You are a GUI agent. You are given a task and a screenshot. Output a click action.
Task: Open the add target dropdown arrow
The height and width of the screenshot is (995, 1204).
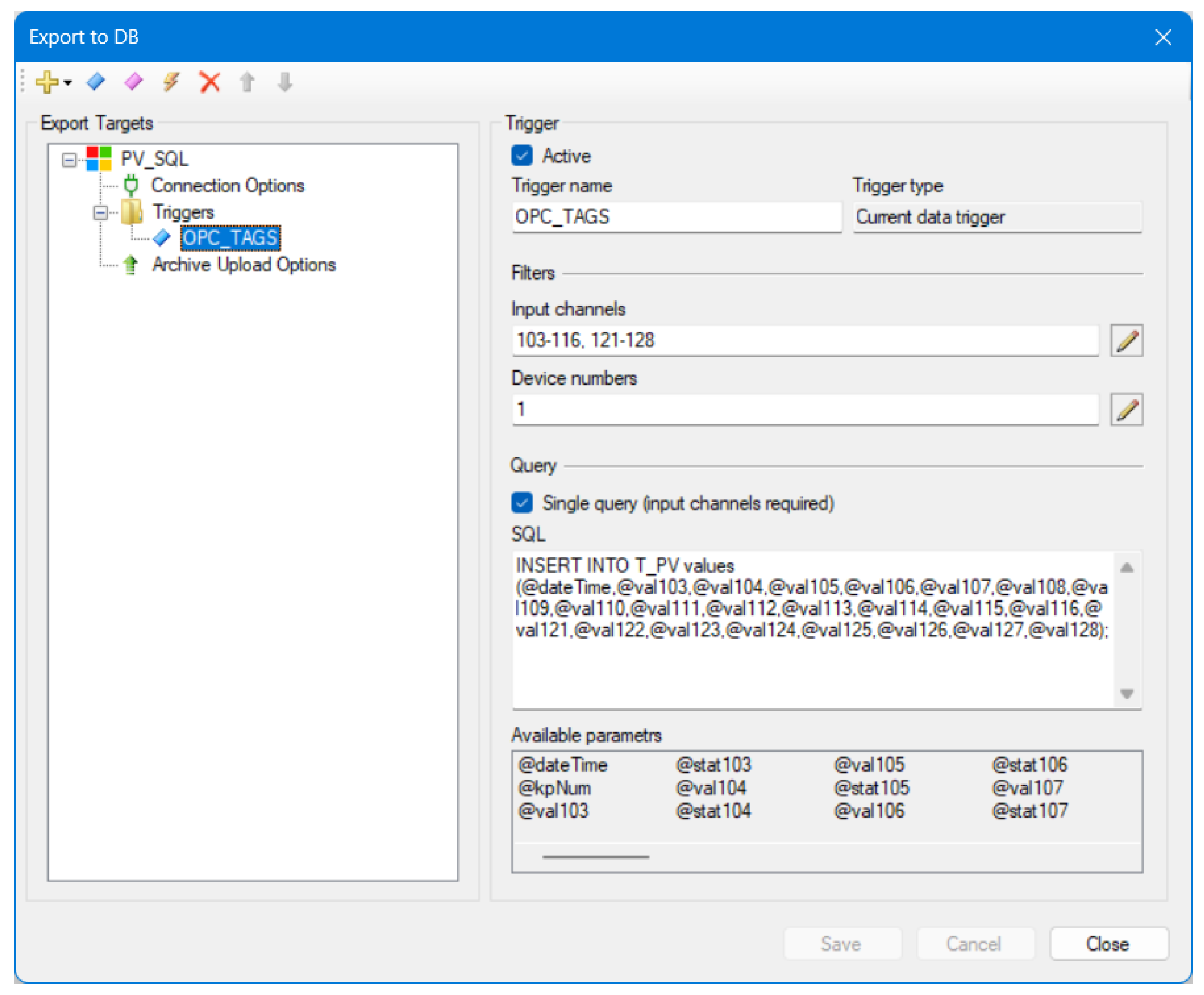point(68,82)
